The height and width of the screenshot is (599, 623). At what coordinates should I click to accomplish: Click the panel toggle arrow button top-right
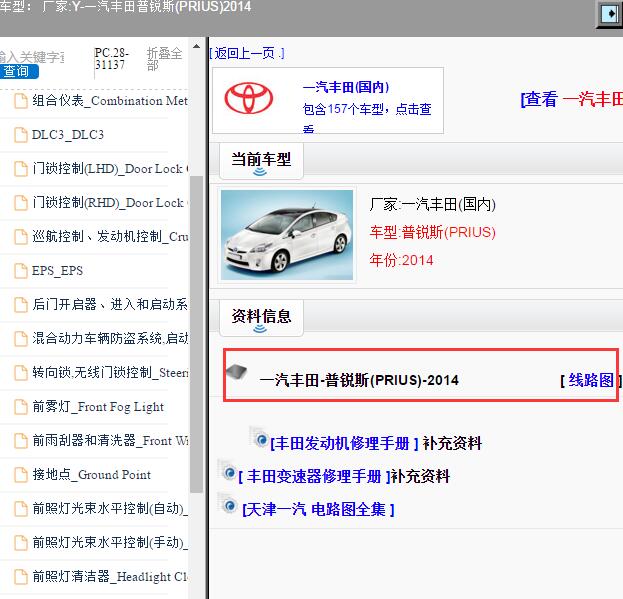[x=609, y=14]
